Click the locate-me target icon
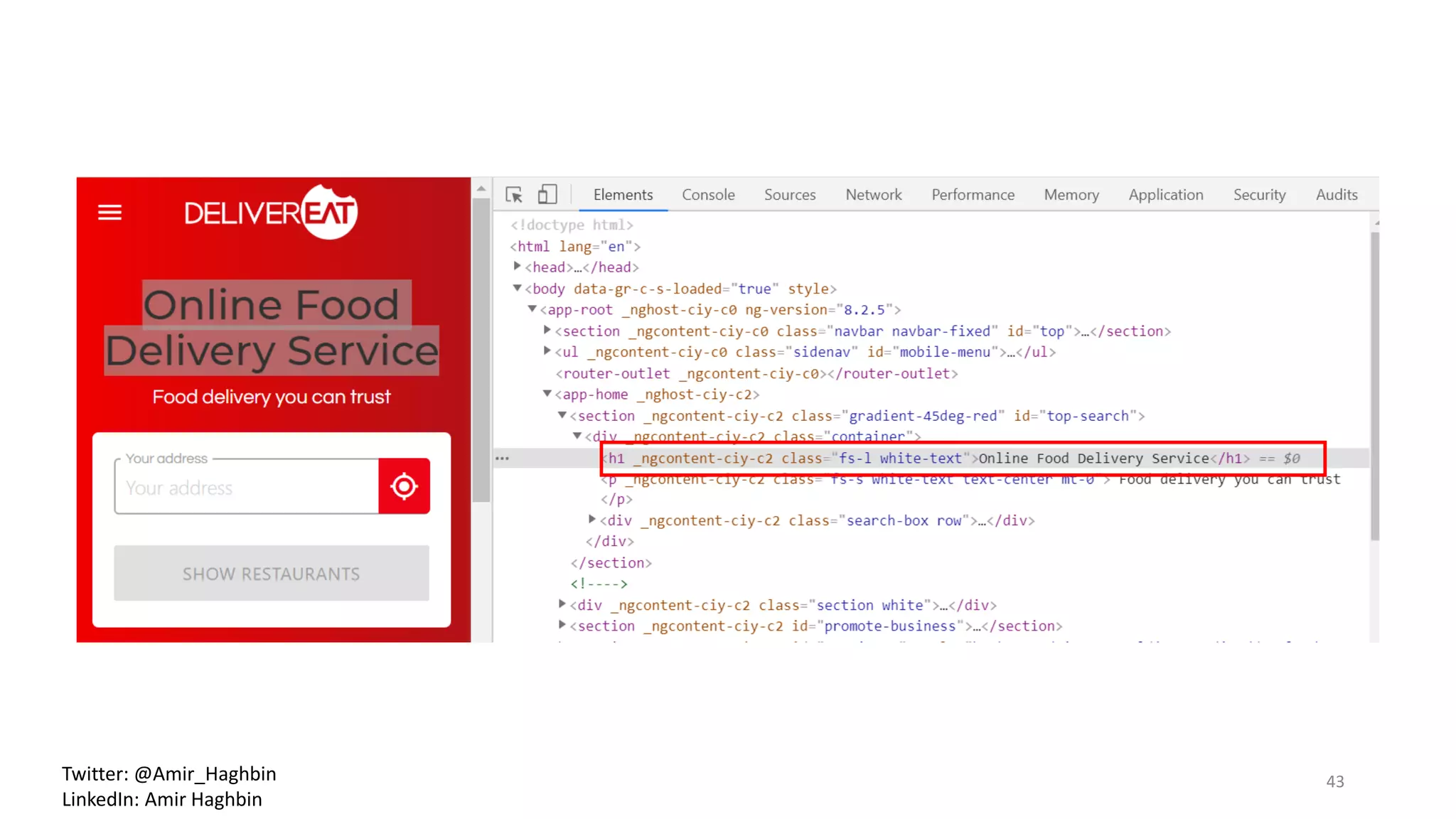Image resolution: width=1456 pixels, height=819 pixels. click(x=404, y=486)
